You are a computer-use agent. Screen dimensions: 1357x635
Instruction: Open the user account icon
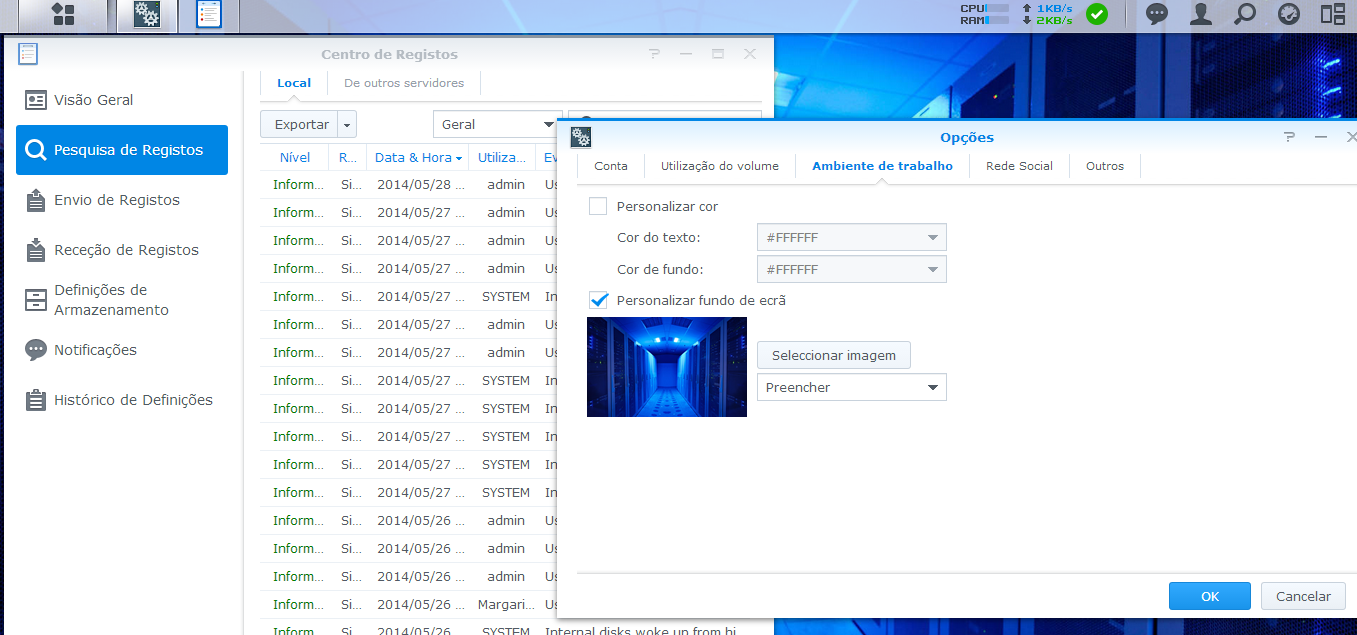[x=1201, y=14]
